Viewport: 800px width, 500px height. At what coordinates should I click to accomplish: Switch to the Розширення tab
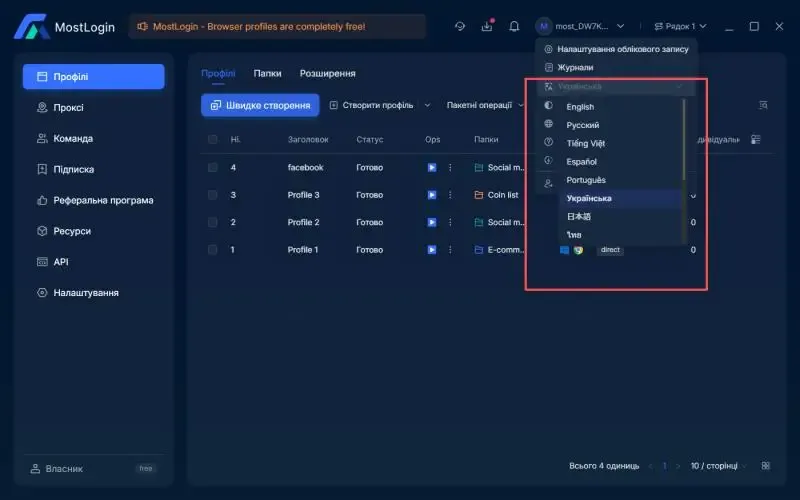pos(328,73)
